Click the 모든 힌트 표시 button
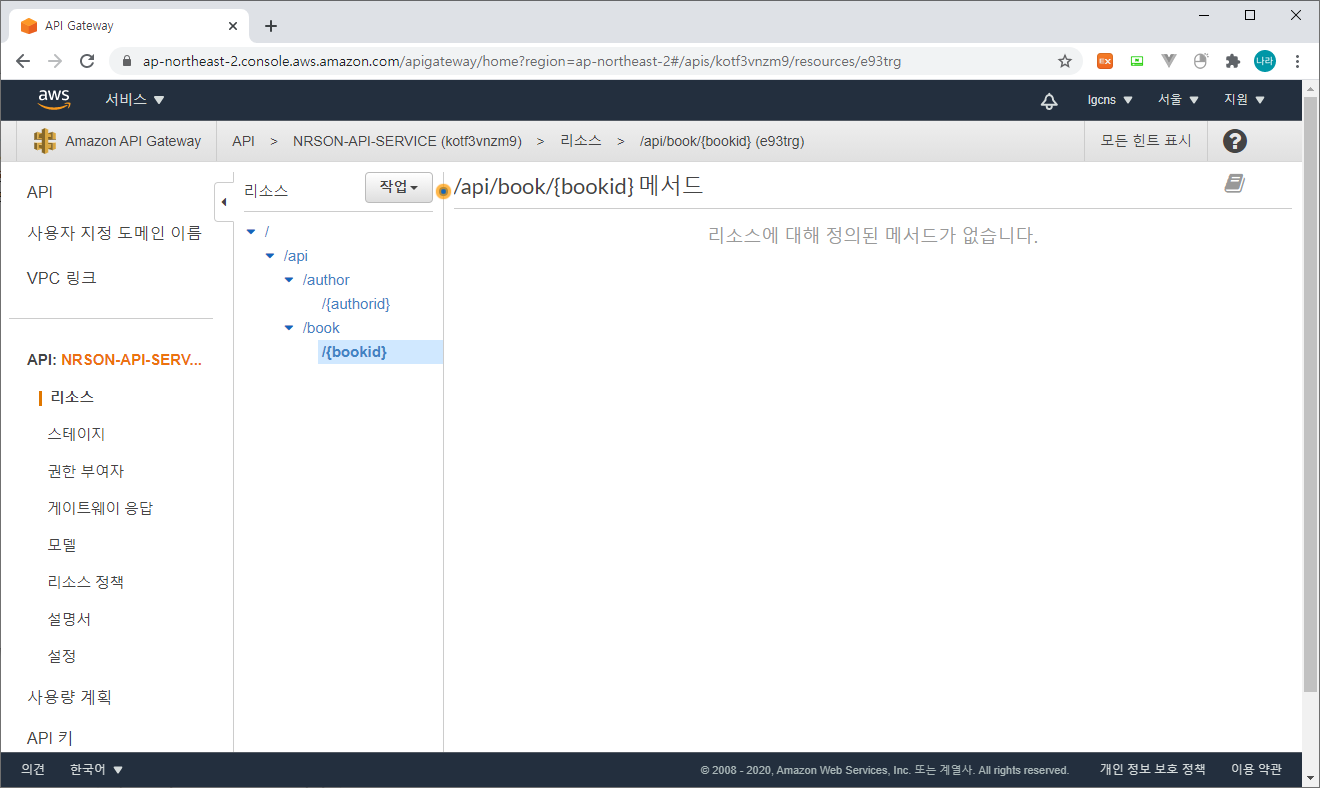 pyautogui.click(x=1146, y=141)
